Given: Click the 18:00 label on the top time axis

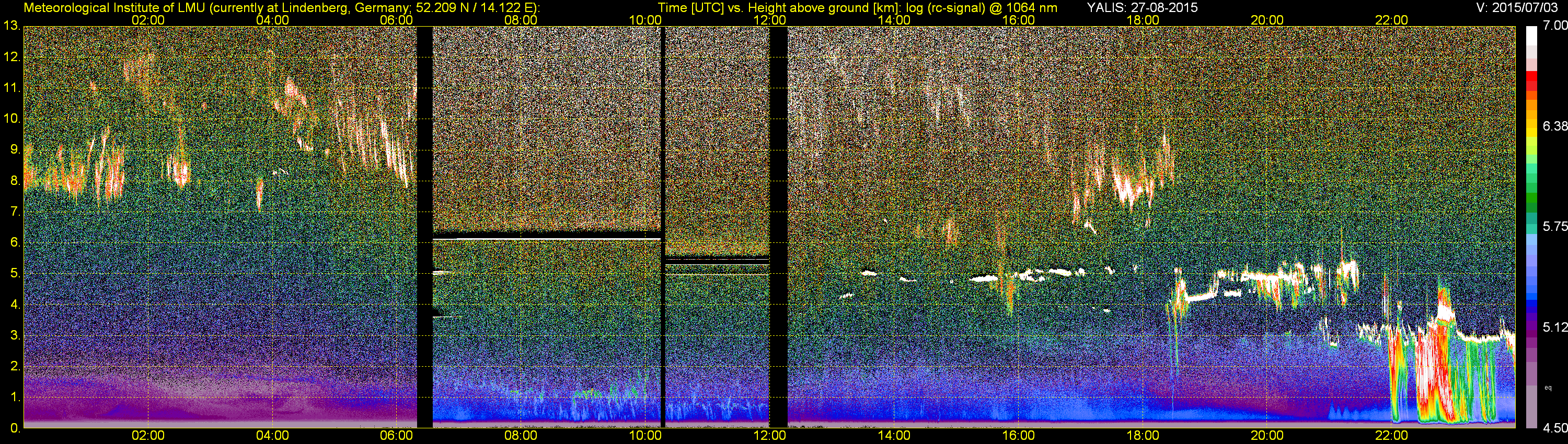Looking at the screenshot, I should (1143, 20).
